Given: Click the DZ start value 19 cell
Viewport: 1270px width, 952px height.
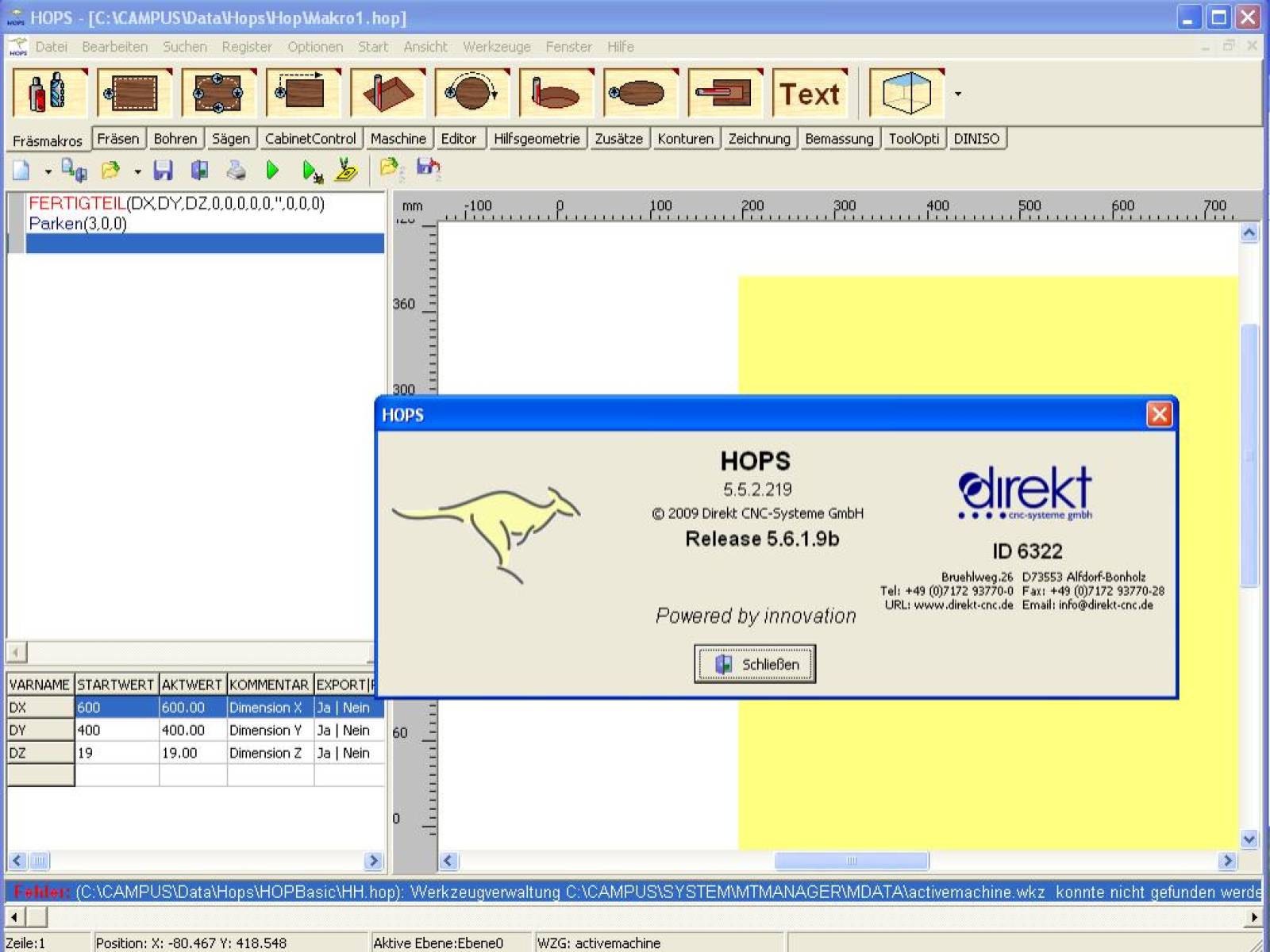Looking at the screenshot, I should [x=117, y=753].
